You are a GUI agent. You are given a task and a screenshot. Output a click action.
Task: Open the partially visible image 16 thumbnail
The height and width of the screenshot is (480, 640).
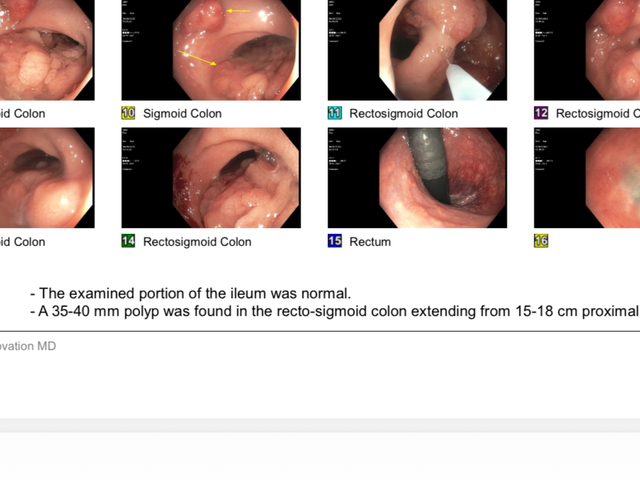[x=587, y=178]
